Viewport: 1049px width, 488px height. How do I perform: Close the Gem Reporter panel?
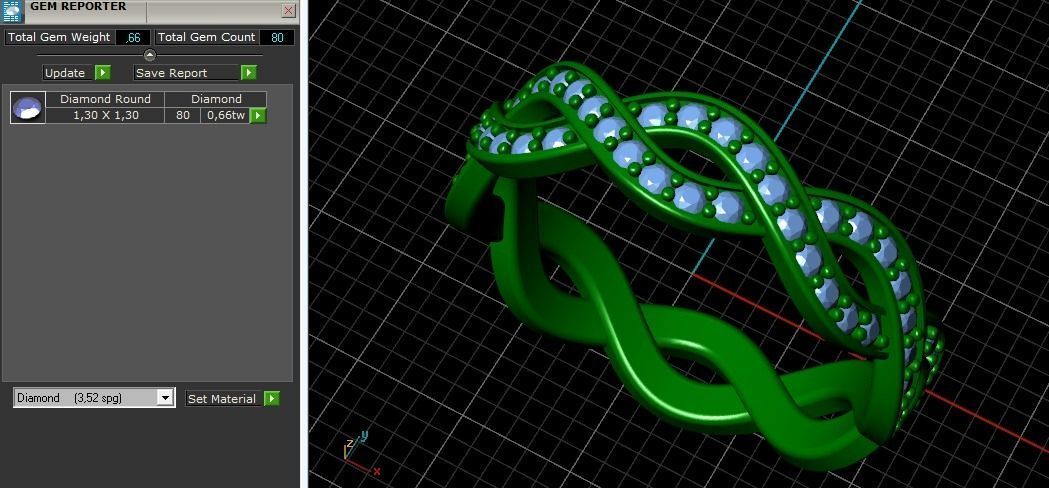(288, 10)
